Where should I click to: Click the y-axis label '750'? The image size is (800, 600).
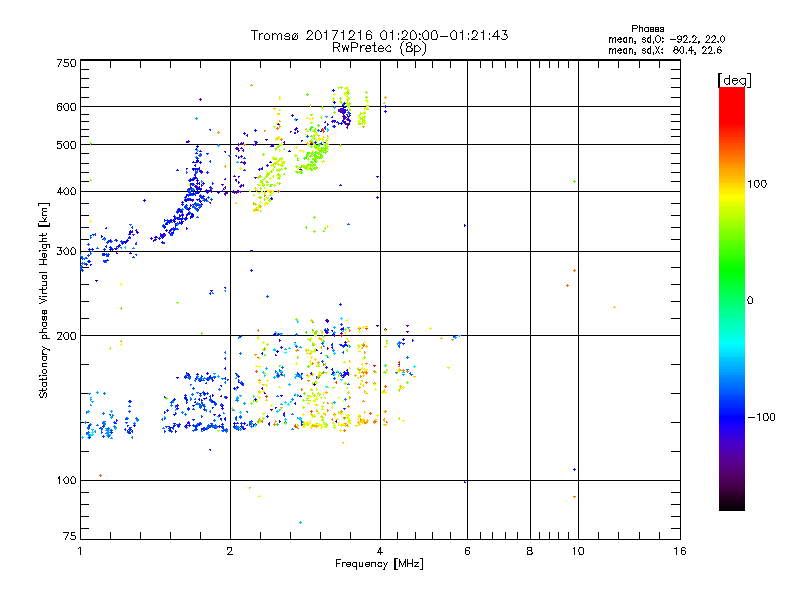click(66, 63)
